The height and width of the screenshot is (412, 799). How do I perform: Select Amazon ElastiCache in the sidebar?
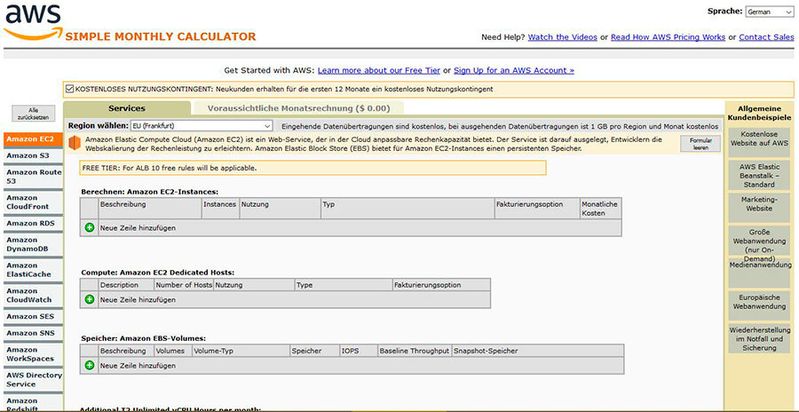click(33, 270)
